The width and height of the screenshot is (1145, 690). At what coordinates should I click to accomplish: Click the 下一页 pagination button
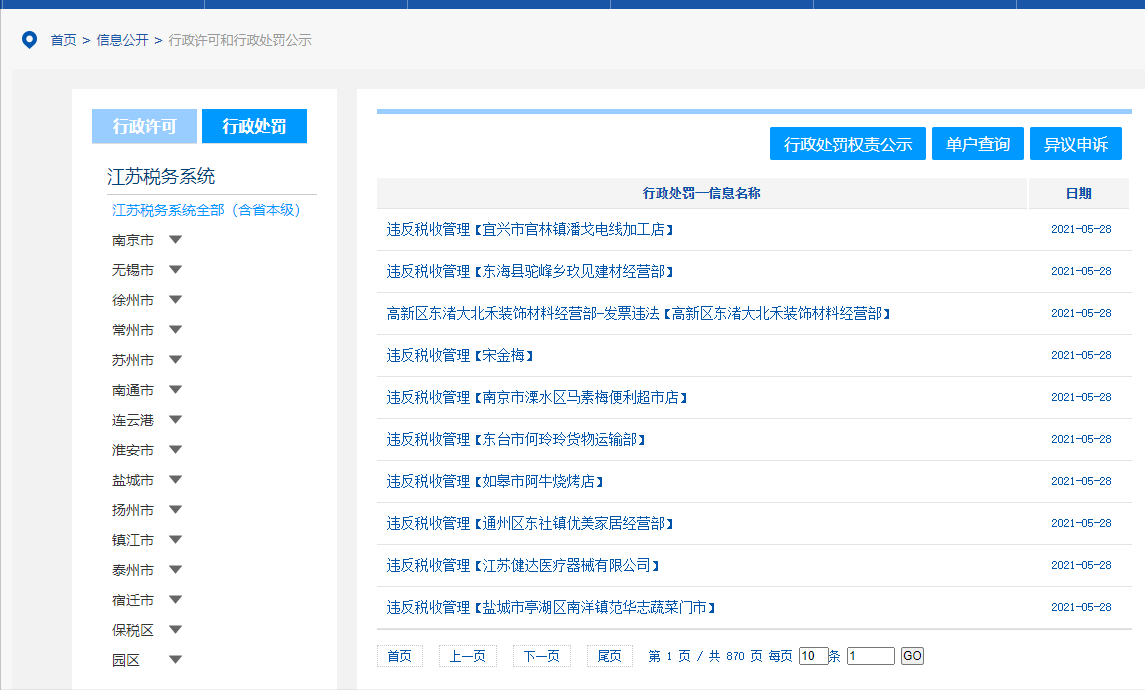[x=541, y=656]
